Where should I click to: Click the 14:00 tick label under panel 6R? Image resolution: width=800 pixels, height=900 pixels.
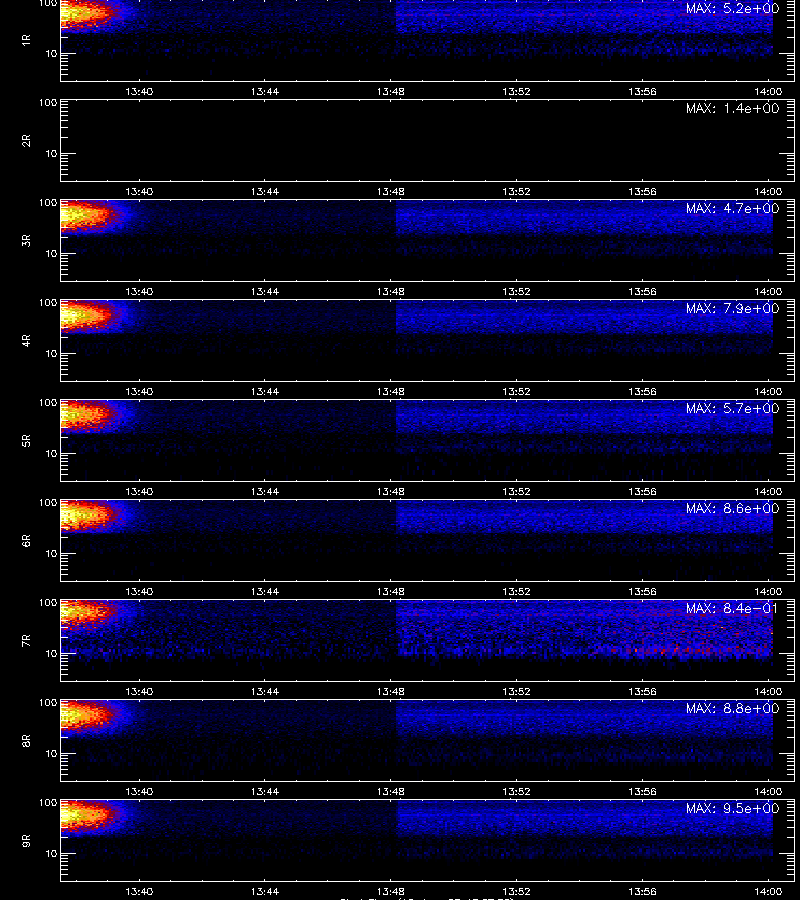(x=768, y=591)
